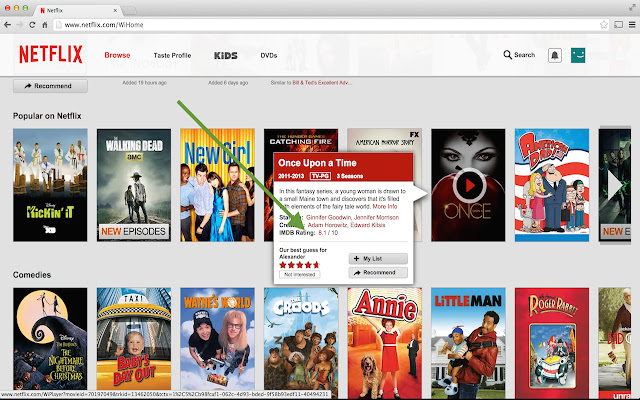Open the DVDs menu item

[269, 55]
